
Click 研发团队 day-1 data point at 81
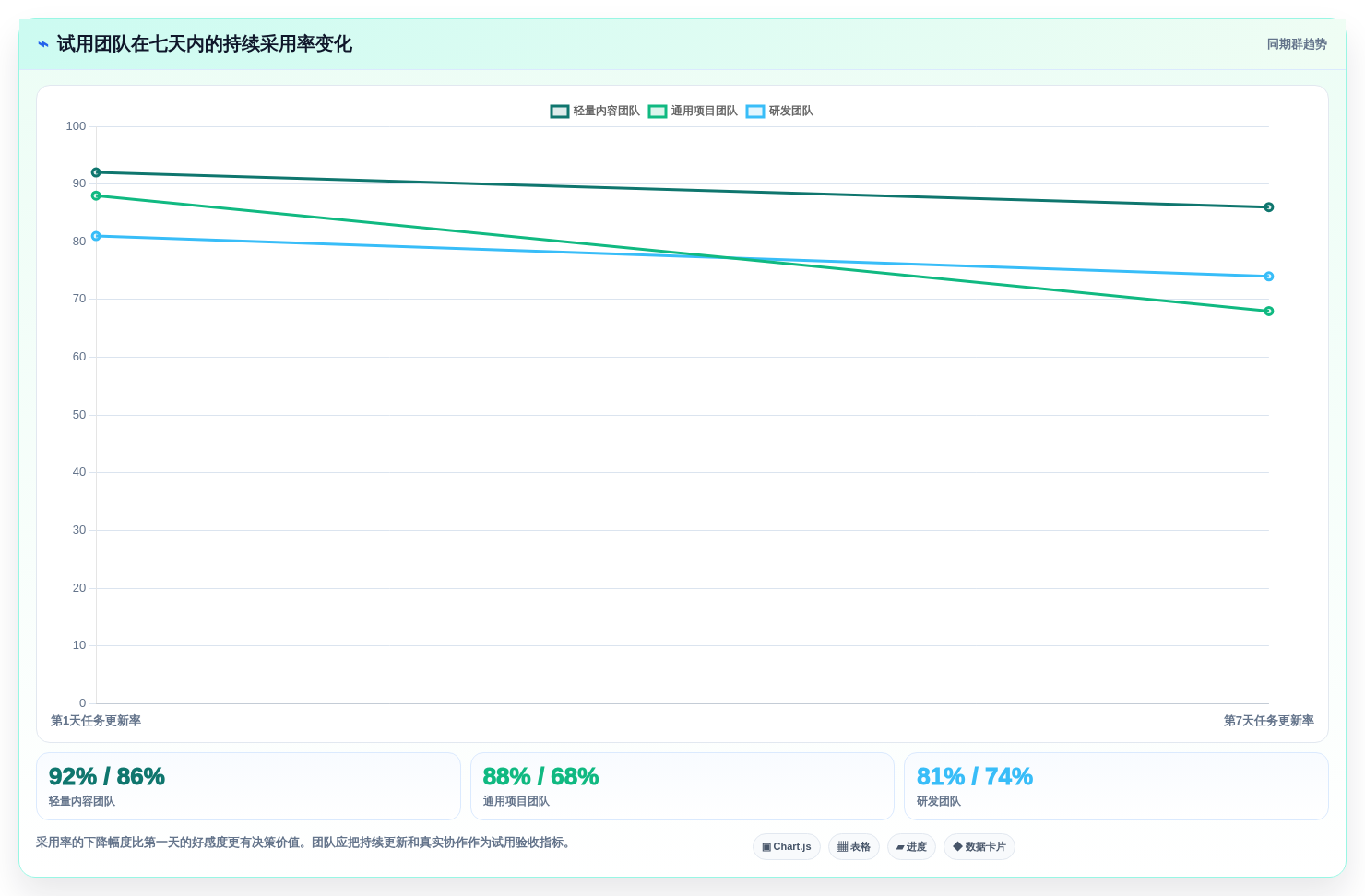pyautogui.click(x=96, y=236)
